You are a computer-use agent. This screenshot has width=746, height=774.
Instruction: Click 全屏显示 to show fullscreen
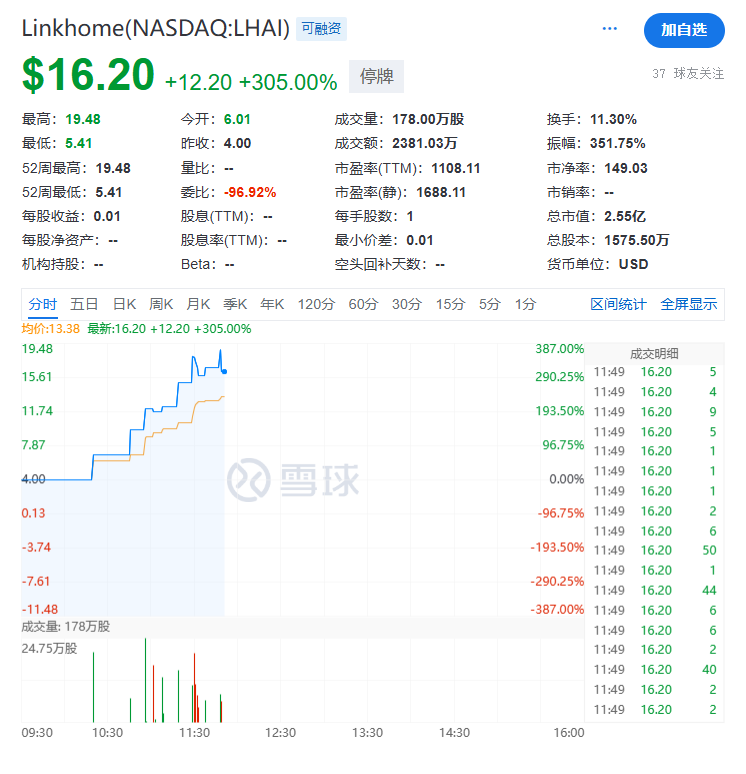click(x=688, y=304)
